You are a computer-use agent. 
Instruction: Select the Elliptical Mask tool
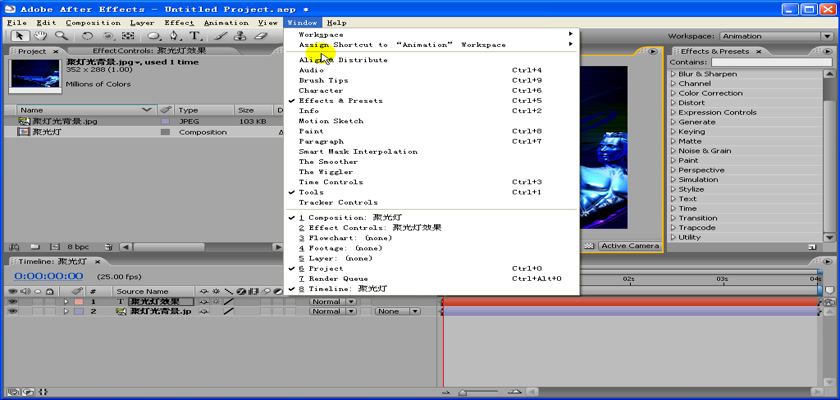(154, 36)
